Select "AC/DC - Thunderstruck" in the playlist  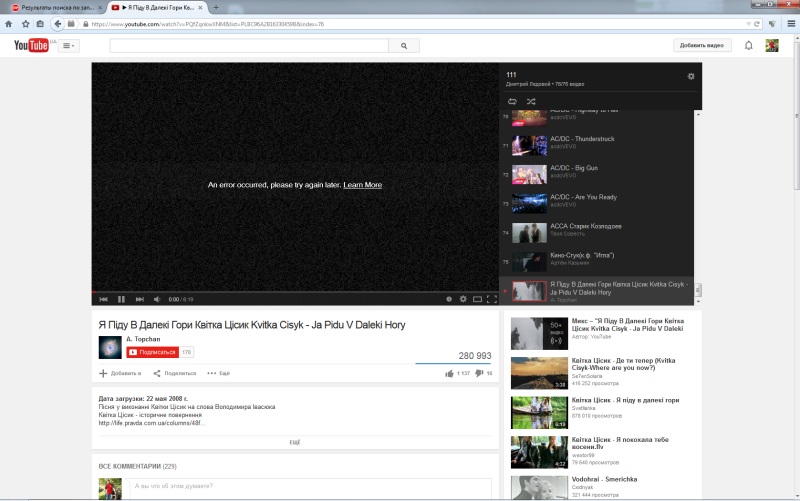(x=581, y=139)
